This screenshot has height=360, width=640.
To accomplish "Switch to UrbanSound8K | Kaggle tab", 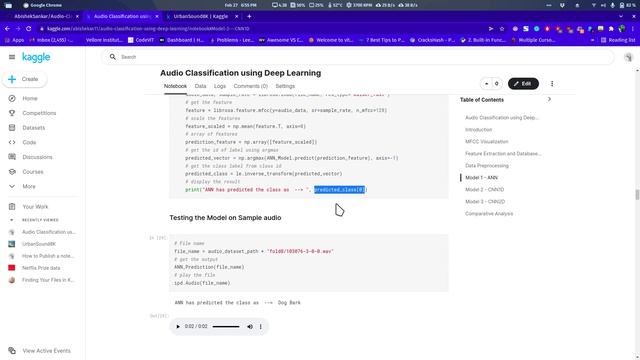I will coord(201,16).
